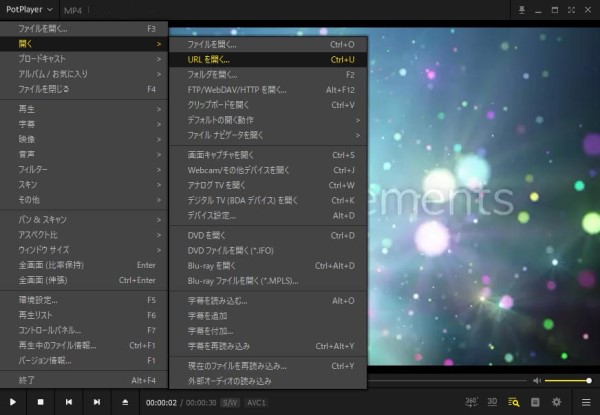This screenshot has height=415, width=600.
Task: Pin window on top icon
Action: (522, 10)
